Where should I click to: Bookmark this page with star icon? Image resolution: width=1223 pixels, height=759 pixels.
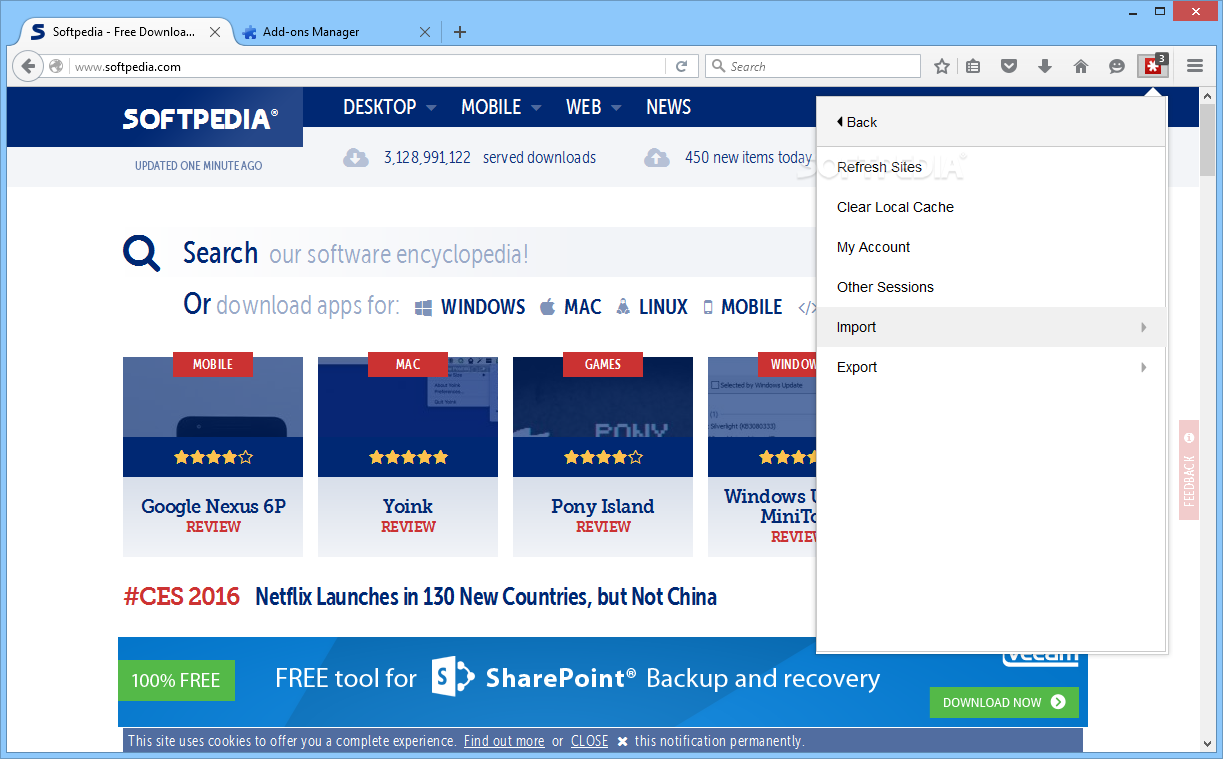coord(942,66)
